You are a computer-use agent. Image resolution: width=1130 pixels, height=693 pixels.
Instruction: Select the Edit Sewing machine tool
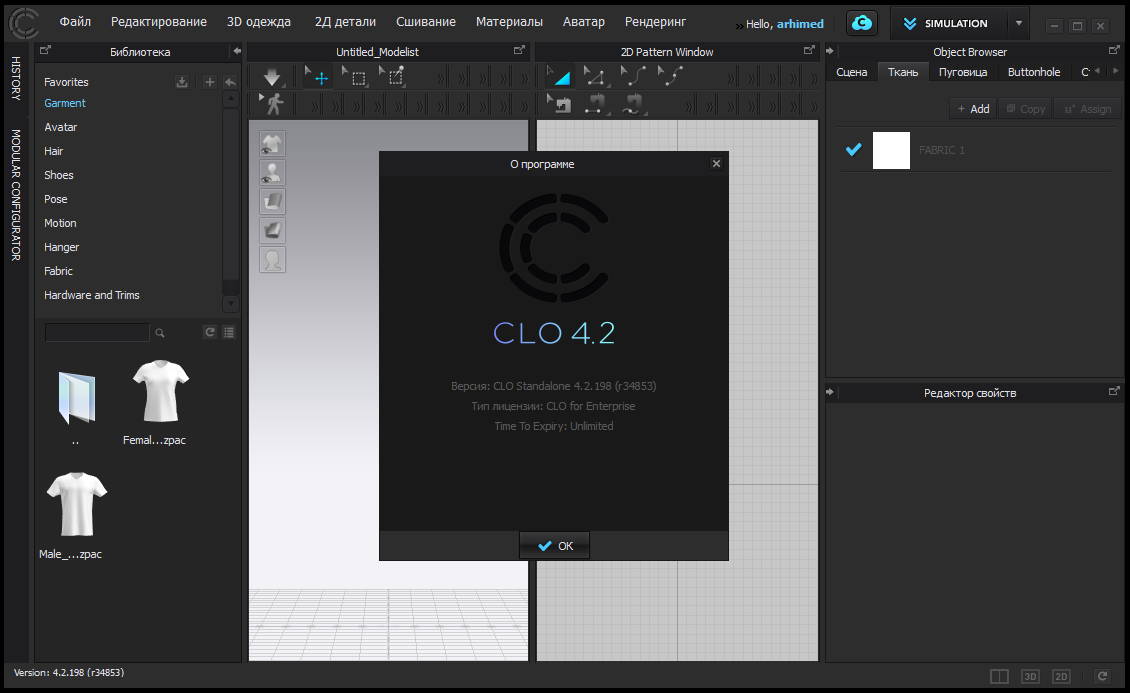coord(559,104)
